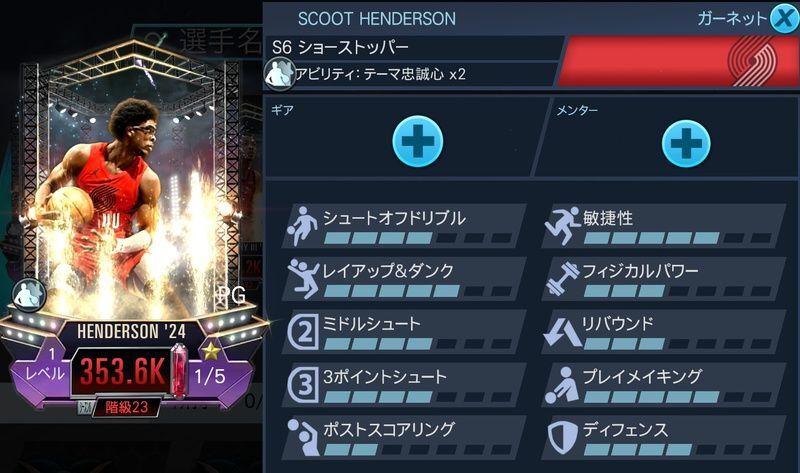
Task: Click the プレイメイキング player icon
Action: pyautogui.click(x=563, y=385)
